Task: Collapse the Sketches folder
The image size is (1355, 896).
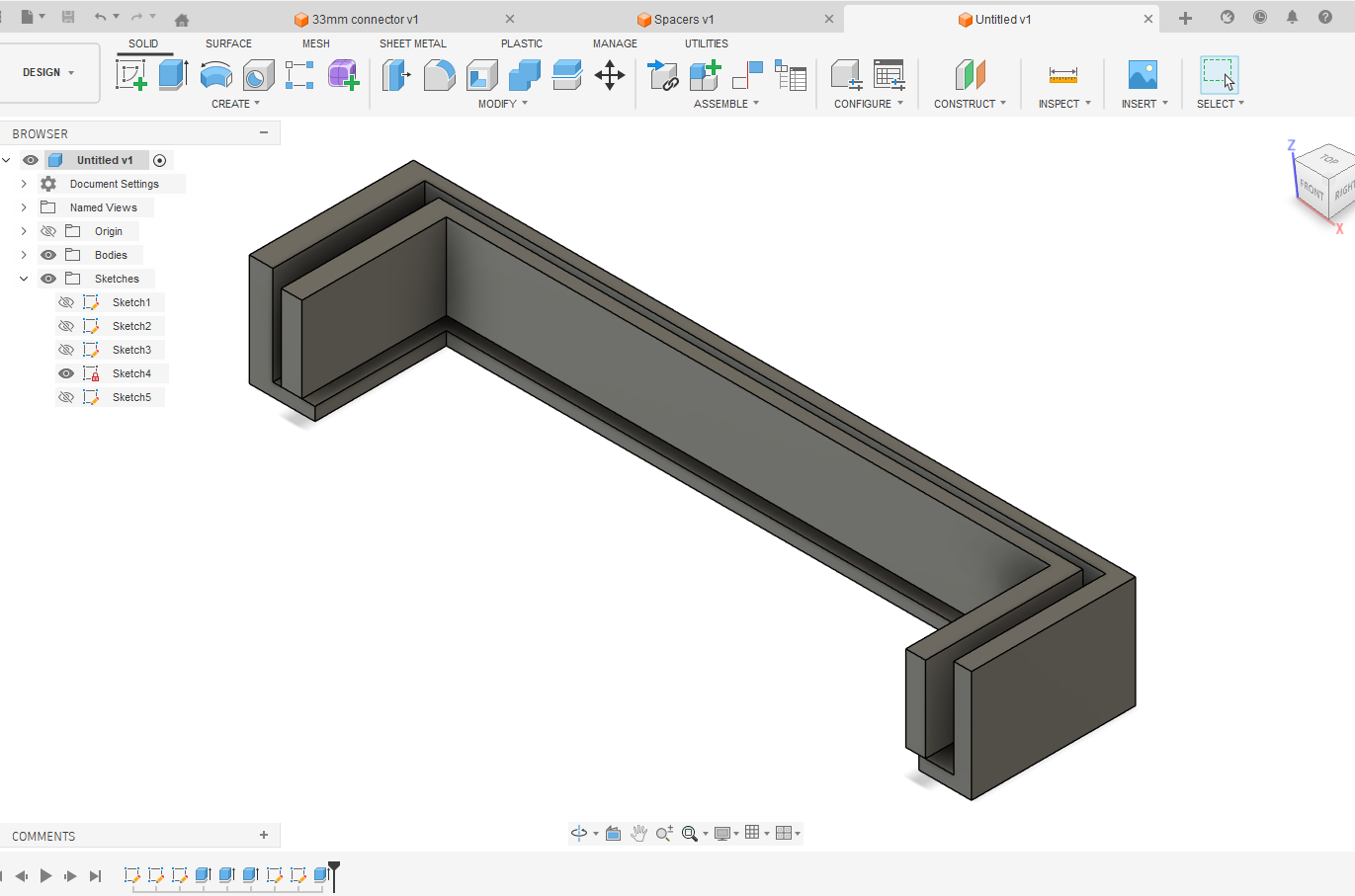Action: click(x=24, y=279)
